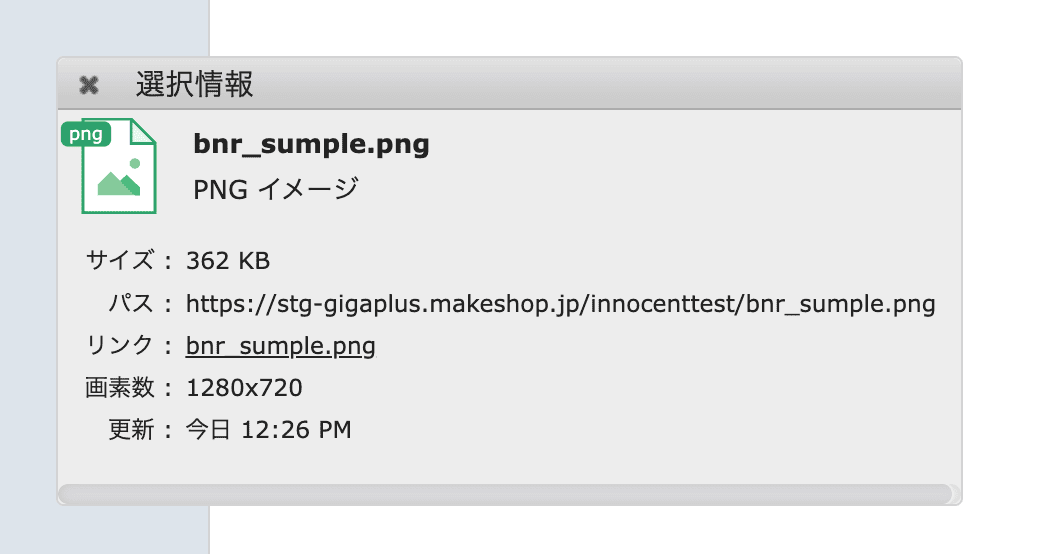
Task: Click the 画素数 field label
Action: tap(120, 388)
